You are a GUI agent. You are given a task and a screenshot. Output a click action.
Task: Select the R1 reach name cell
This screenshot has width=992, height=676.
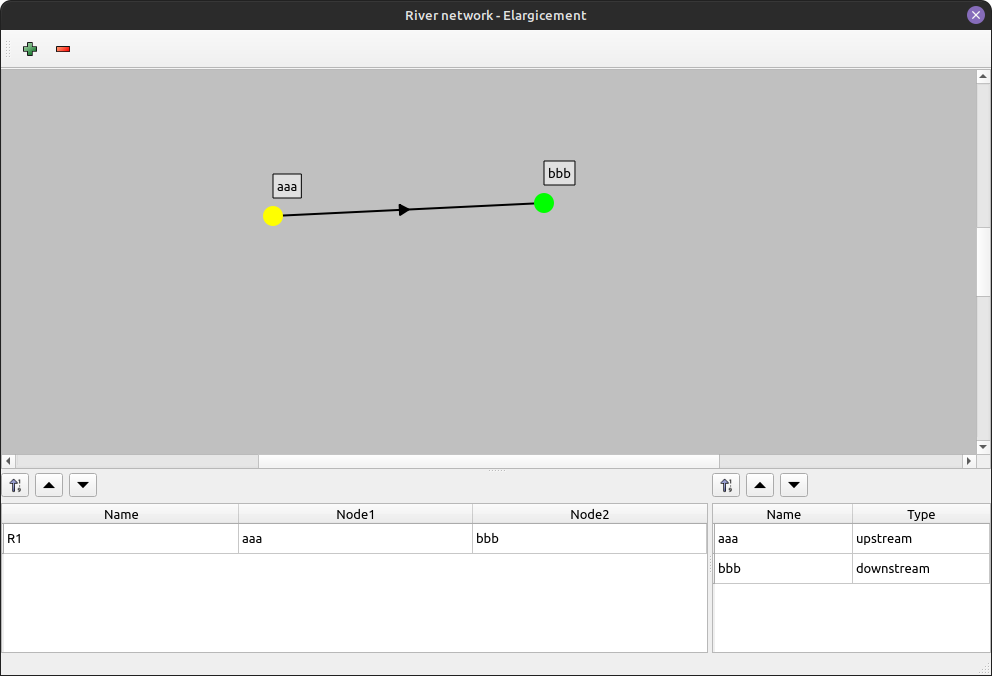point(120,539)
